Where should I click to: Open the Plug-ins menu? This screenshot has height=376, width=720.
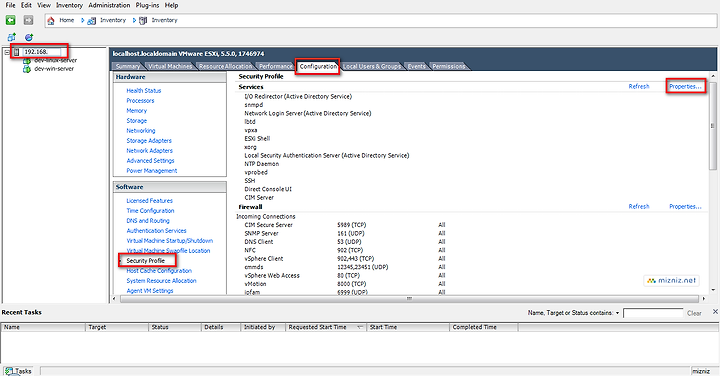[x=147, y=5]
